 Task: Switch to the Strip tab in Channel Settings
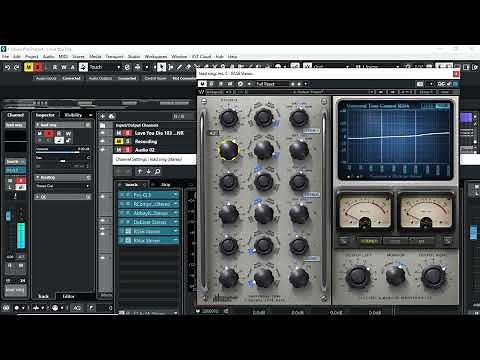pyautogui.click(x=166, y=184)
